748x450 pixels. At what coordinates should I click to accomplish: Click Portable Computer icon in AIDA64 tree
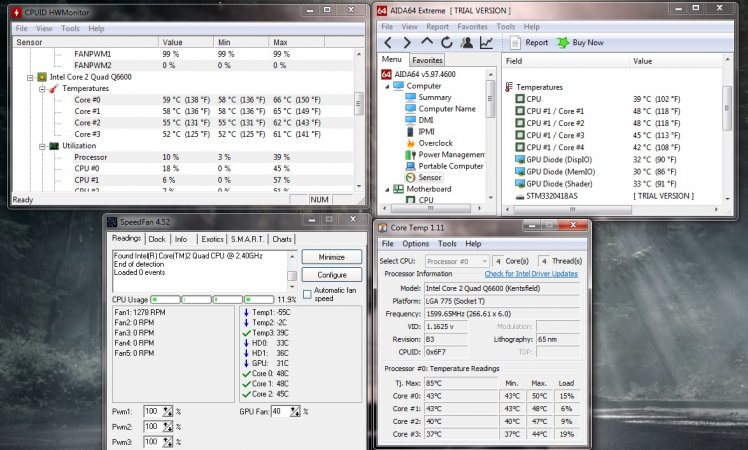(x=410, y=166)
